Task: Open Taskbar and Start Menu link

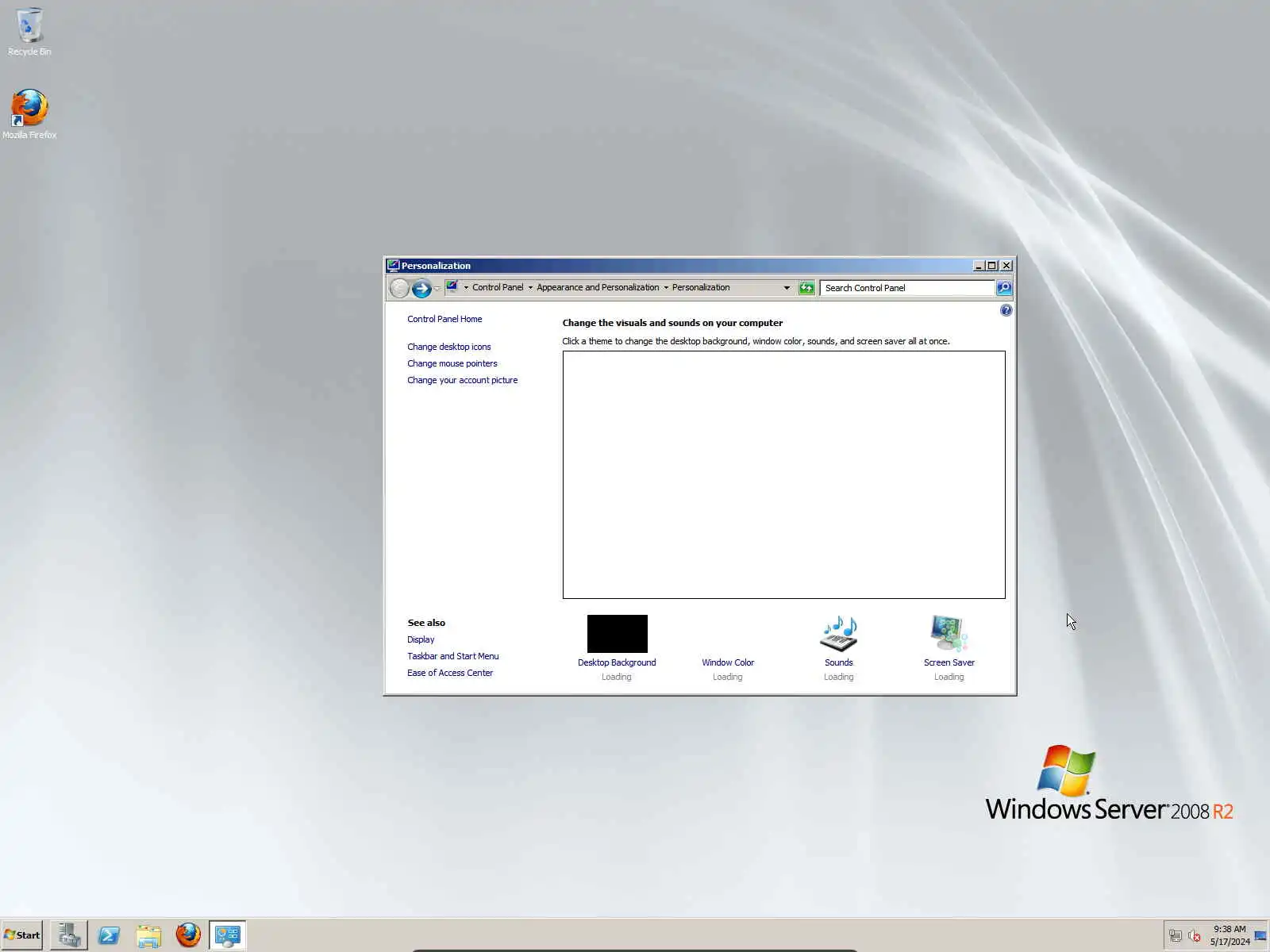Action: [453, 656]
